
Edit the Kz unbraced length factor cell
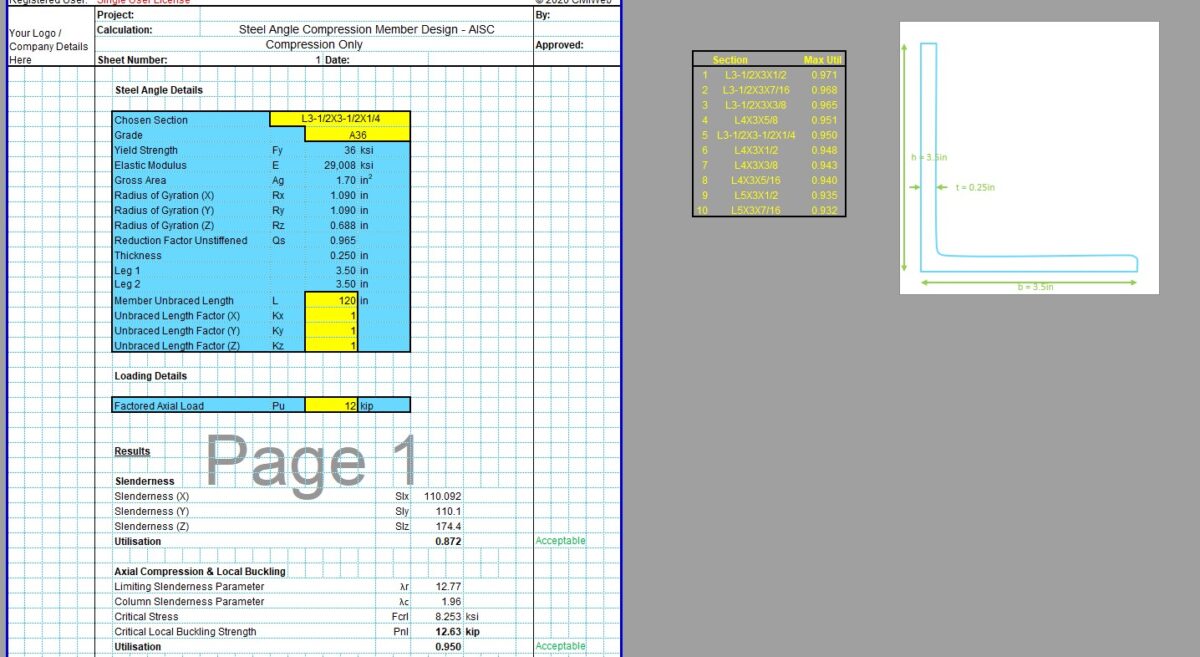332,345
